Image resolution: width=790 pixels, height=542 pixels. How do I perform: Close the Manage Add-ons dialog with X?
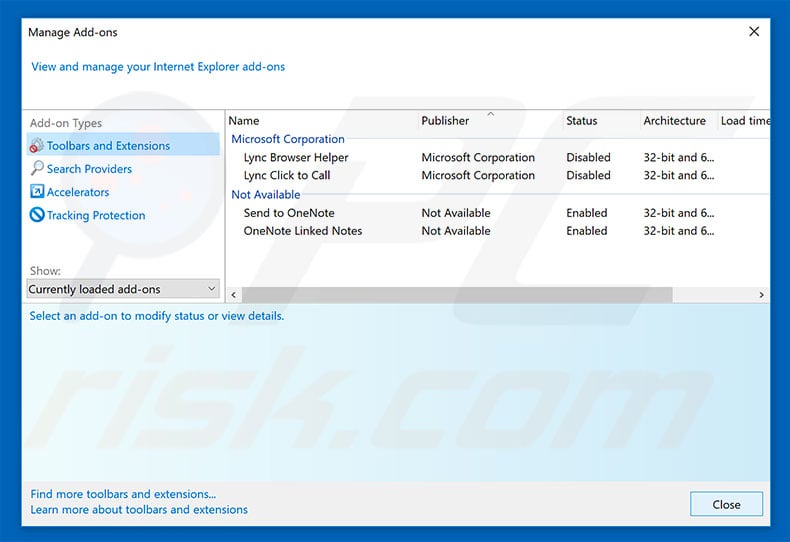tap(754, 32)
